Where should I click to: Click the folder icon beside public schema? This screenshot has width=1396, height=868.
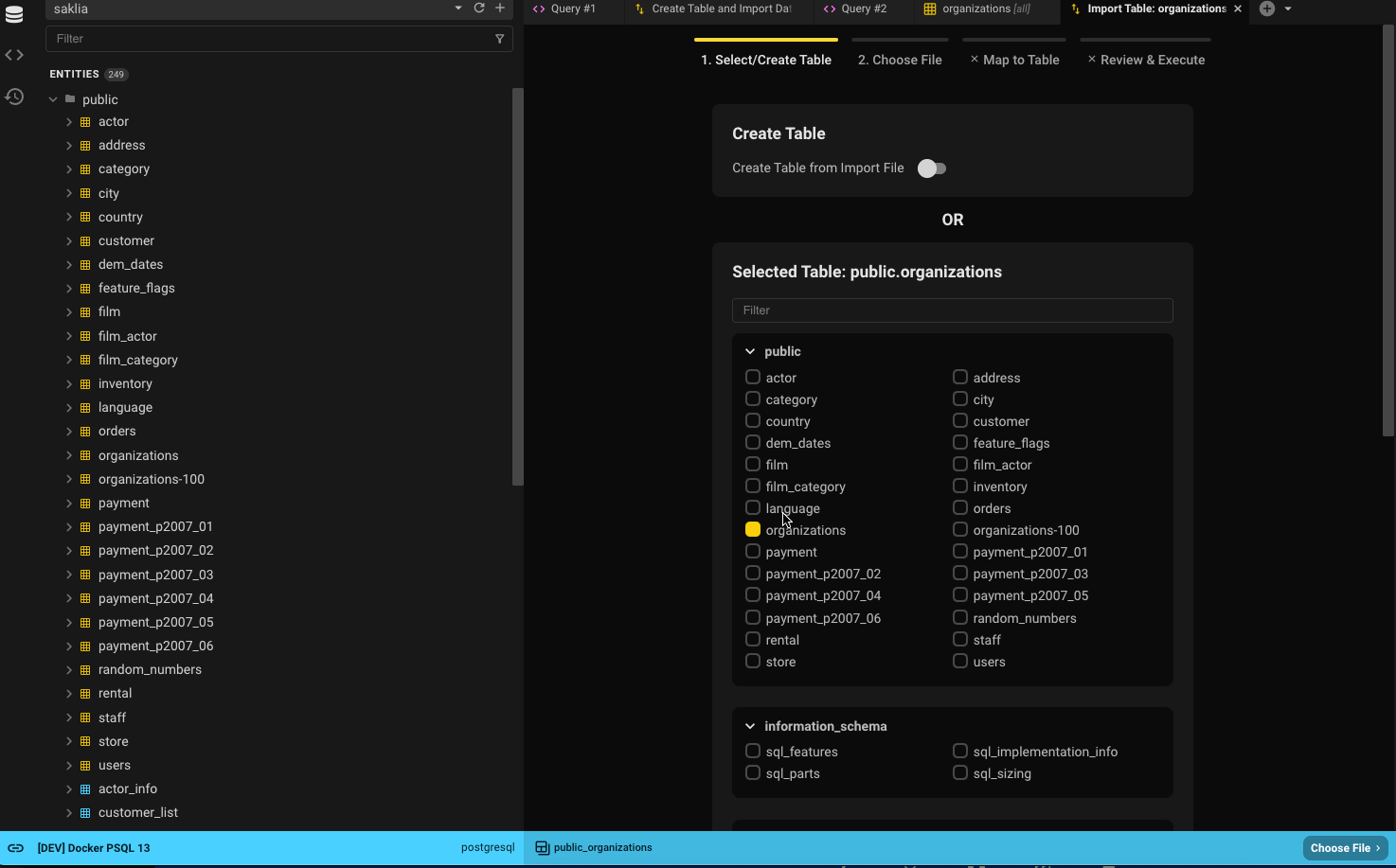tap(70, 99)
